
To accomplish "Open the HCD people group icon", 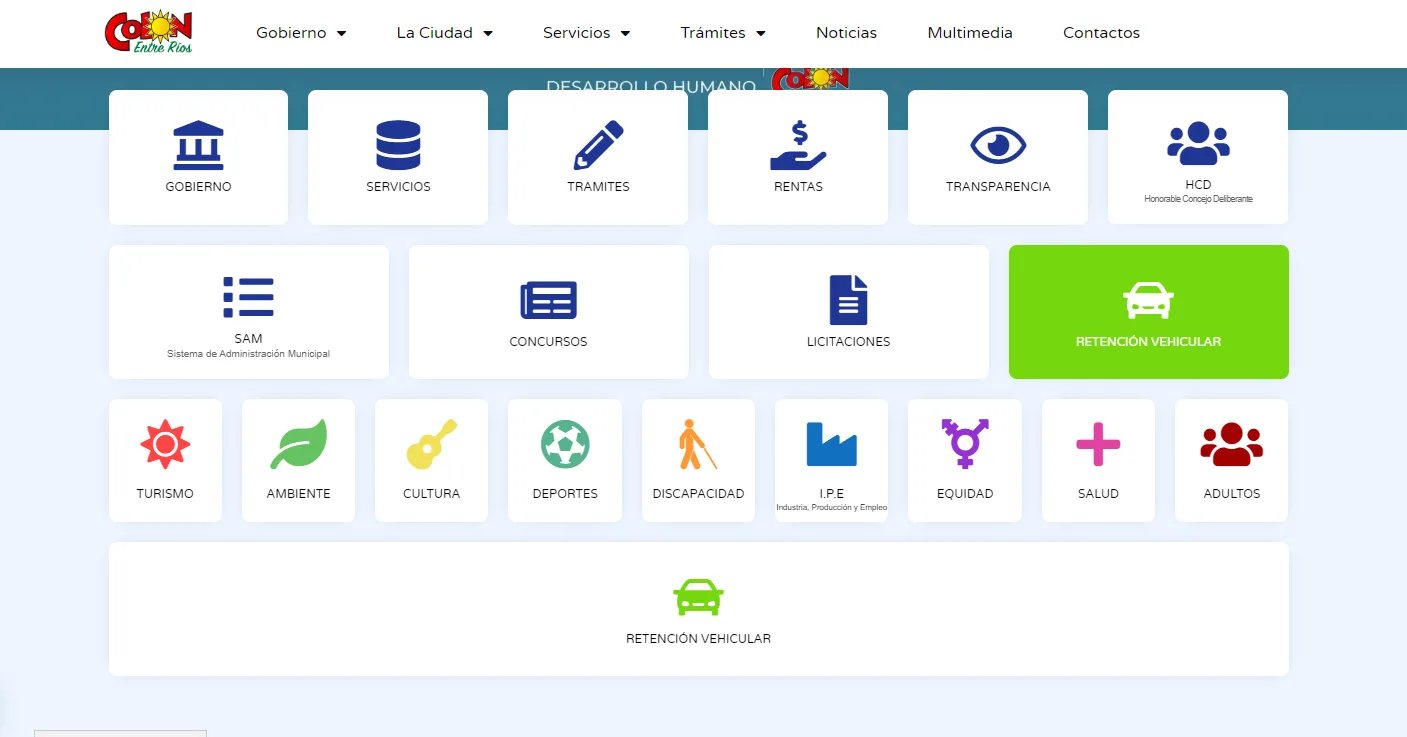I will point(1198,144).
